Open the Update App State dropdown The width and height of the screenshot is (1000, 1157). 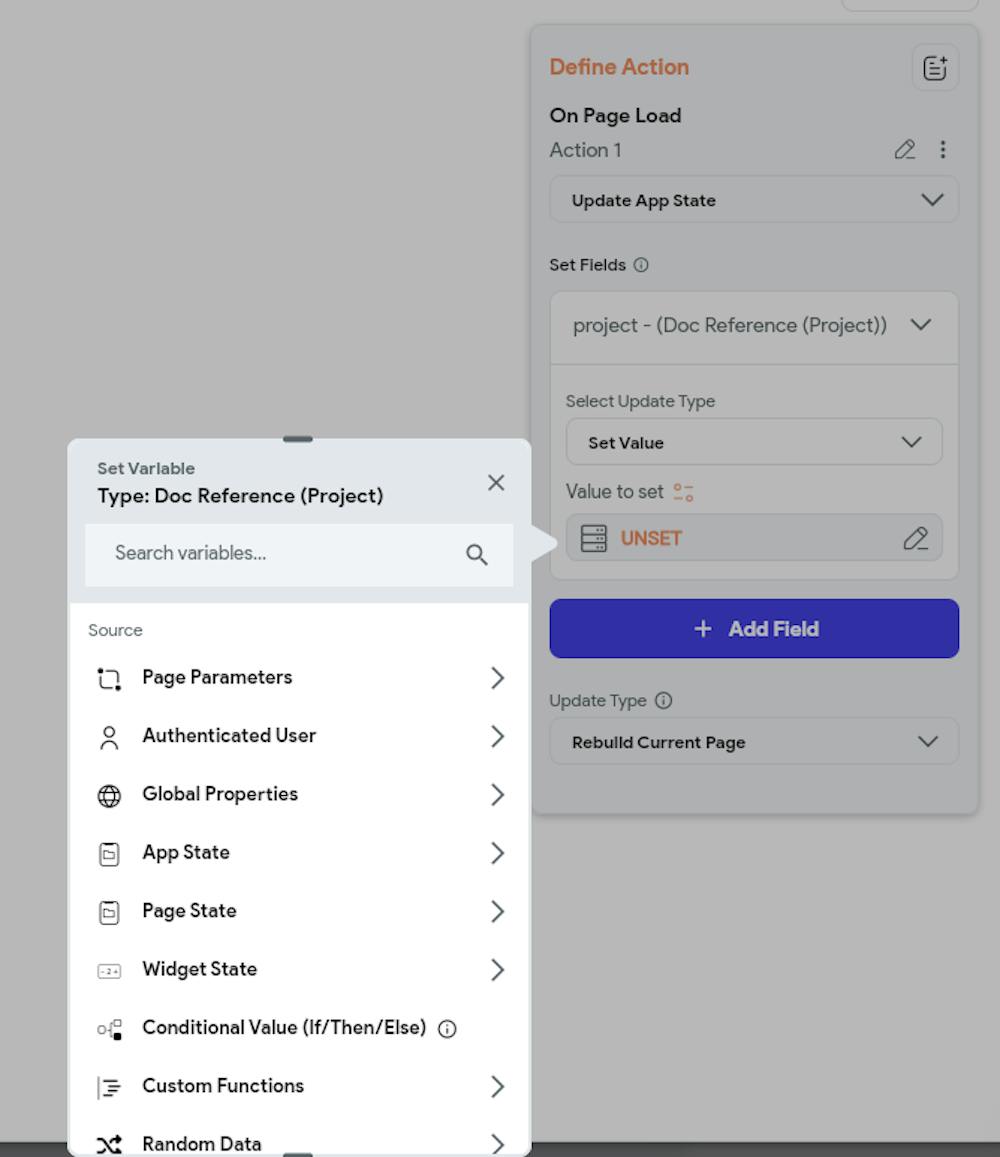[754, 200]
